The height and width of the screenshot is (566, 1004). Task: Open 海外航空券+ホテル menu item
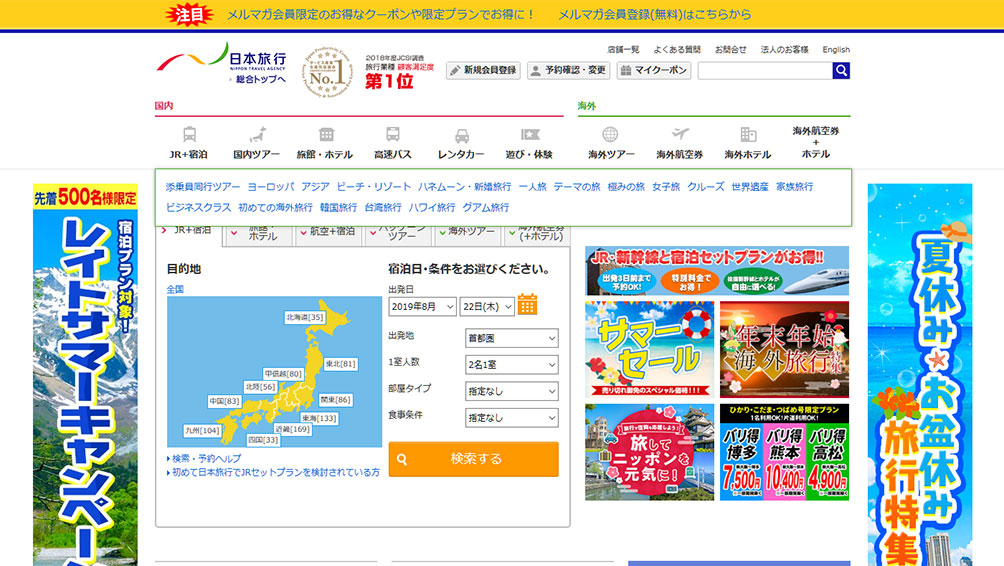coord(815,142)
